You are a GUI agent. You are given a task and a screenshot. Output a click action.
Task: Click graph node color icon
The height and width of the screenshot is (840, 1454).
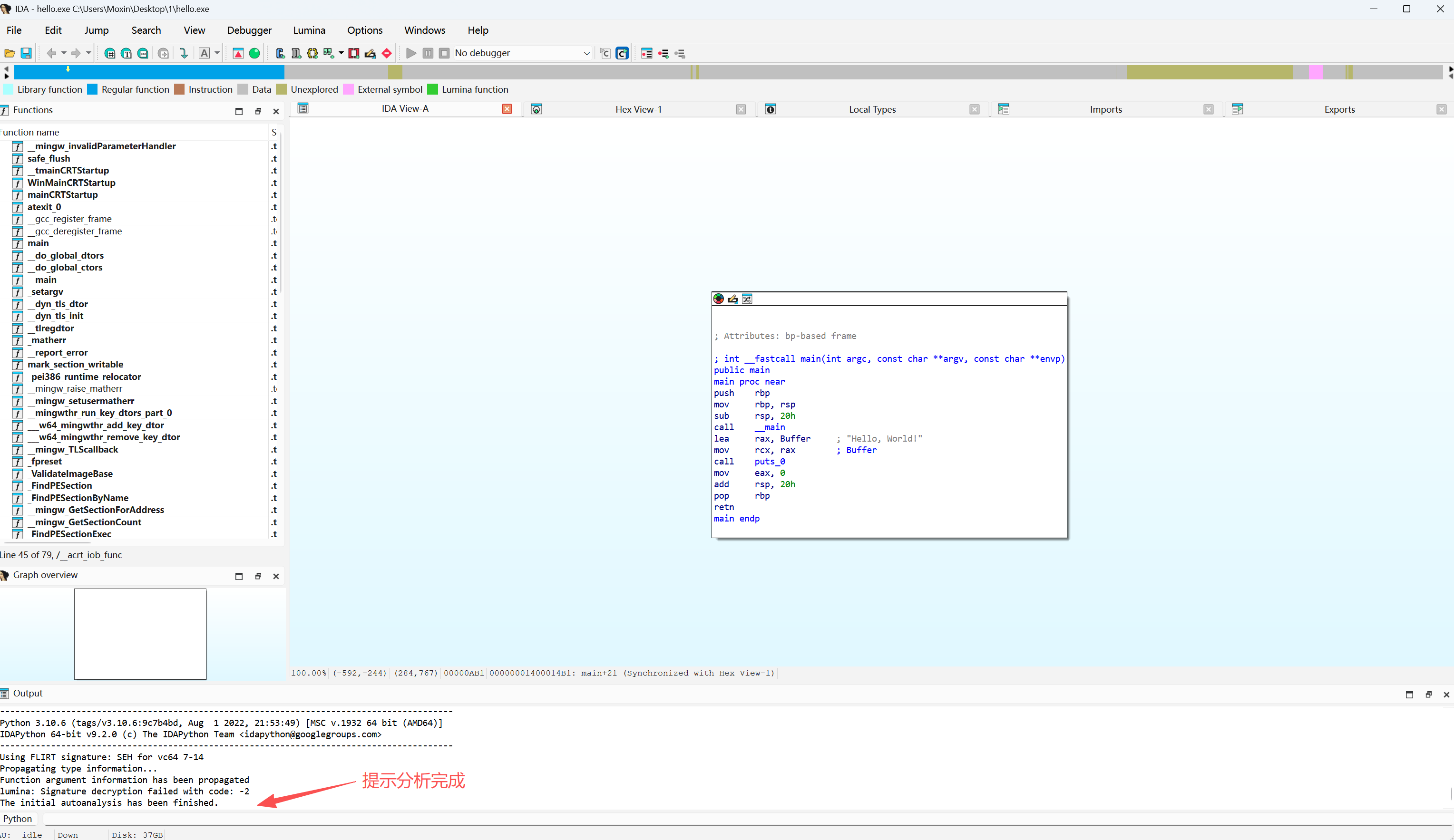[718, 299]
